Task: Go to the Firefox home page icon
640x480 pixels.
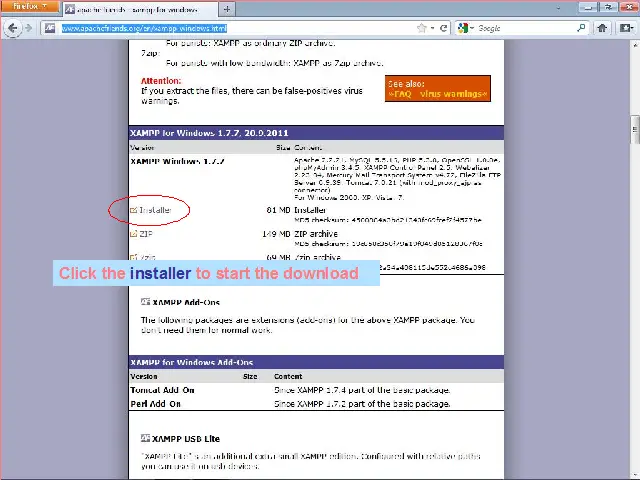Action: (602, 28)
